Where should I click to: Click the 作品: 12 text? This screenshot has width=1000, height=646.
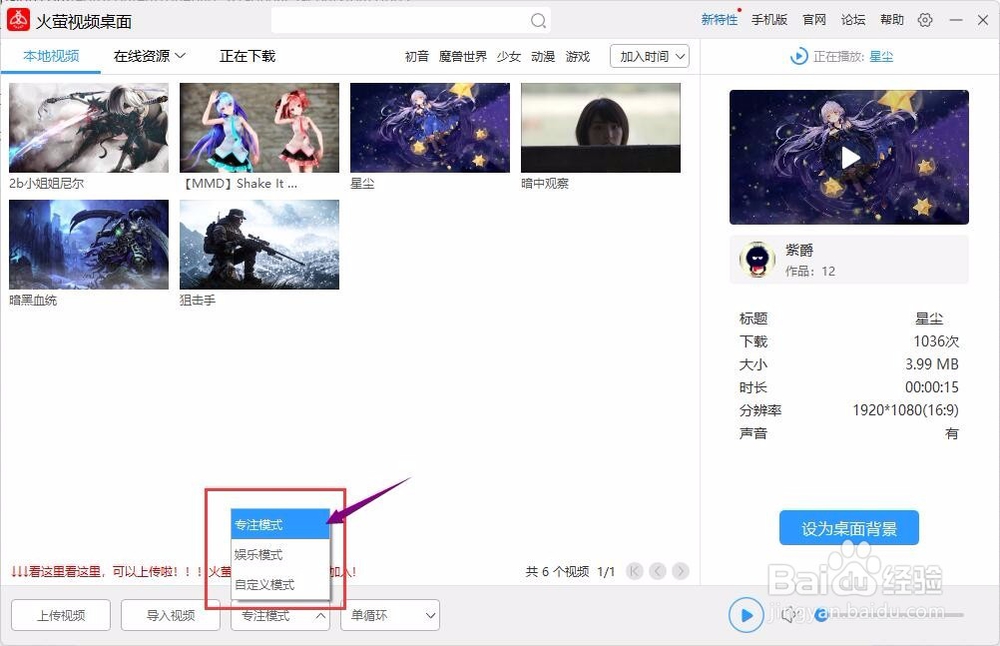(x=810, y=271)
